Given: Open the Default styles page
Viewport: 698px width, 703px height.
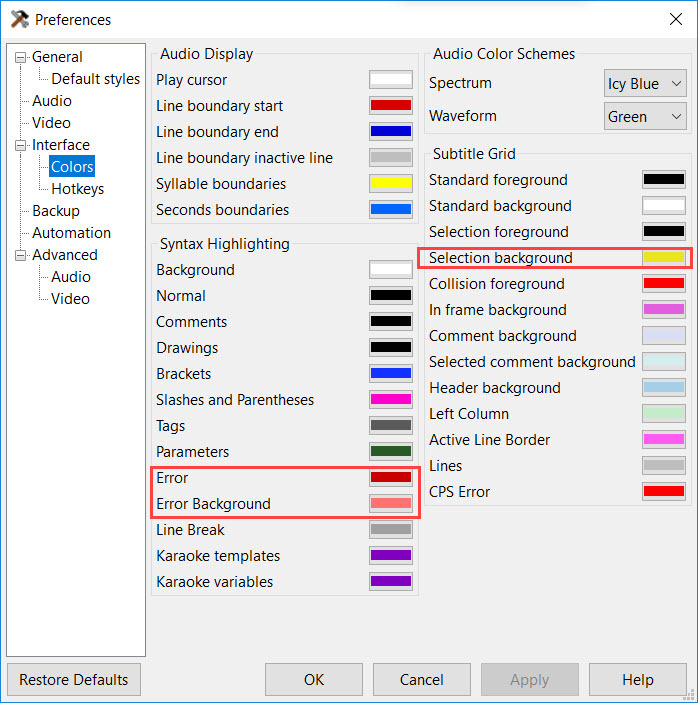Looking at the screenshot, I should pos(95,79).
